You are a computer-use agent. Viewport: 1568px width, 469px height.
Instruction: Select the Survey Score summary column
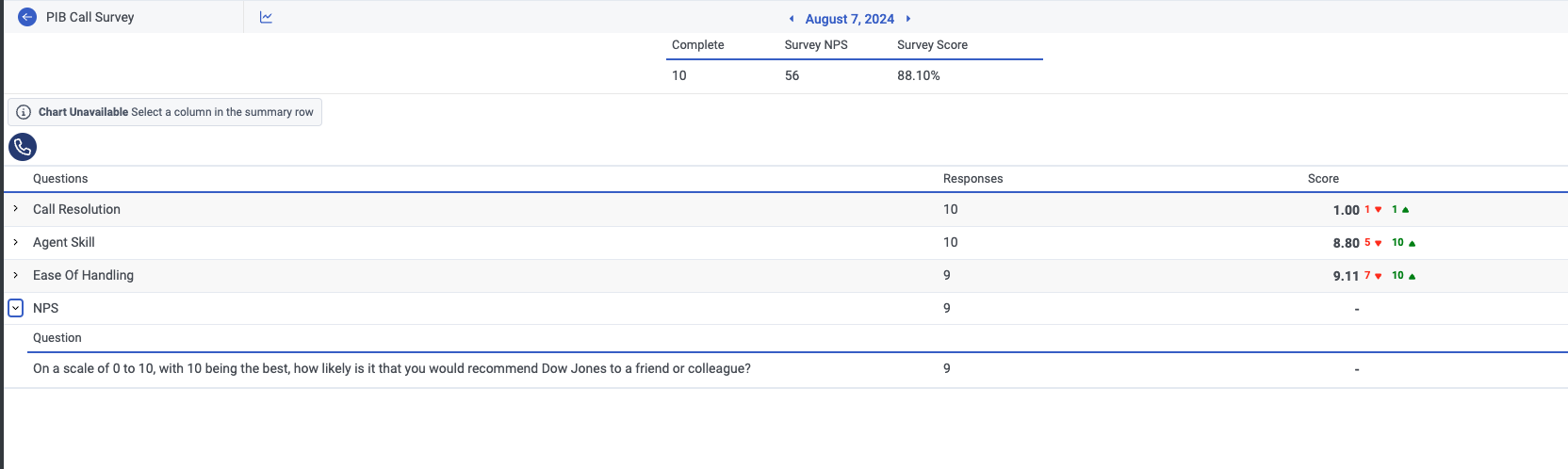click(x=932, y=45)
